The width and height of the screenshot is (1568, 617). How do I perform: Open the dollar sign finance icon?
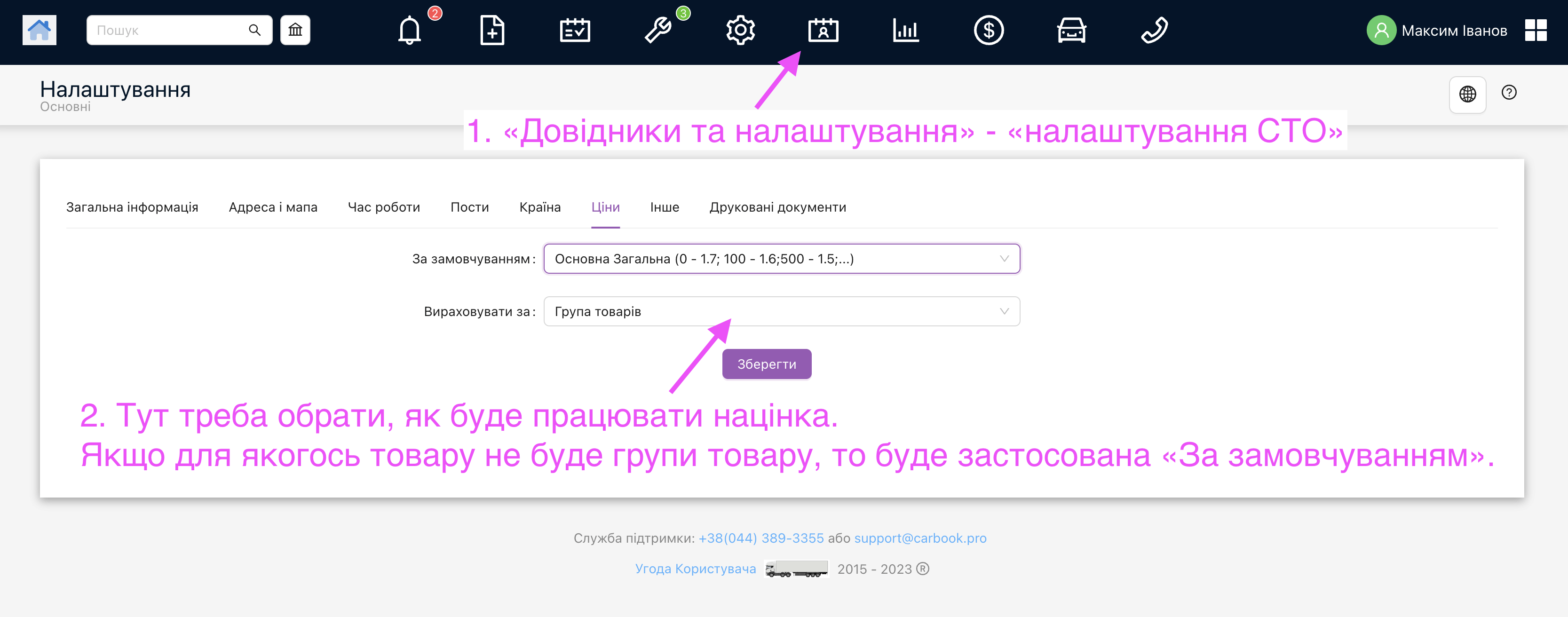point(989,31)
